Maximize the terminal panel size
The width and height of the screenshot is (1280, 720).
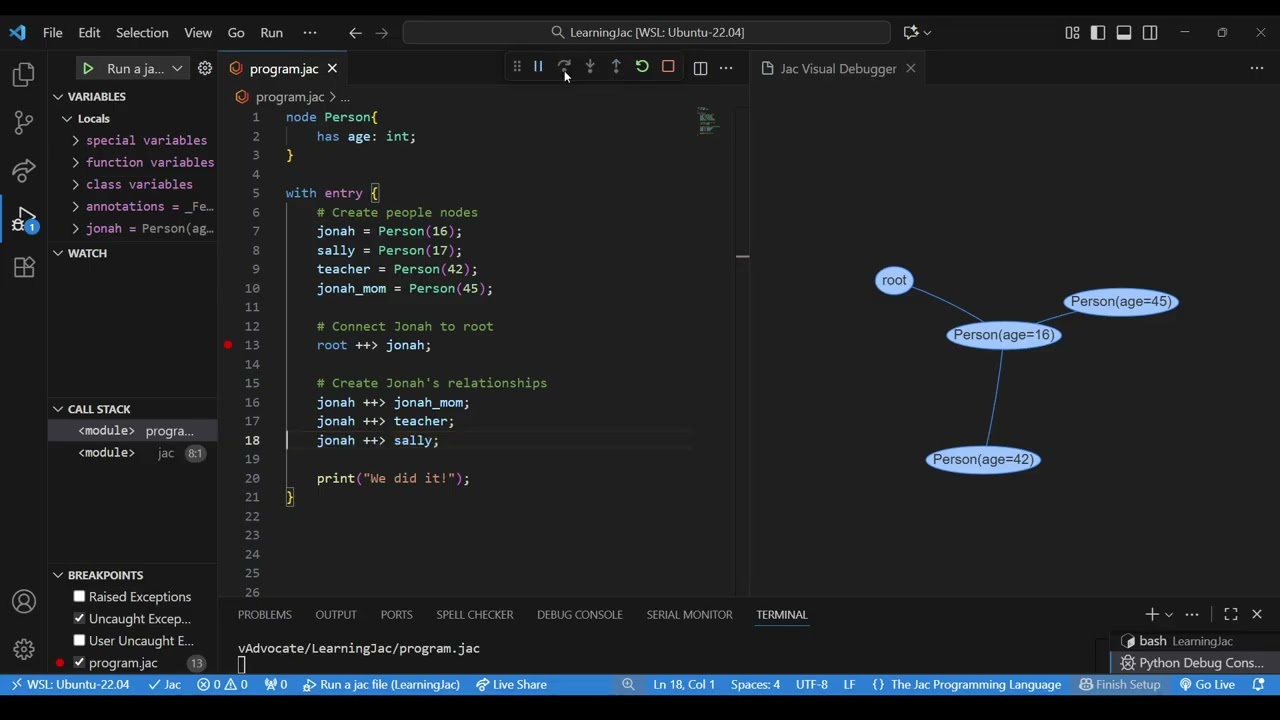point(1231,614)
